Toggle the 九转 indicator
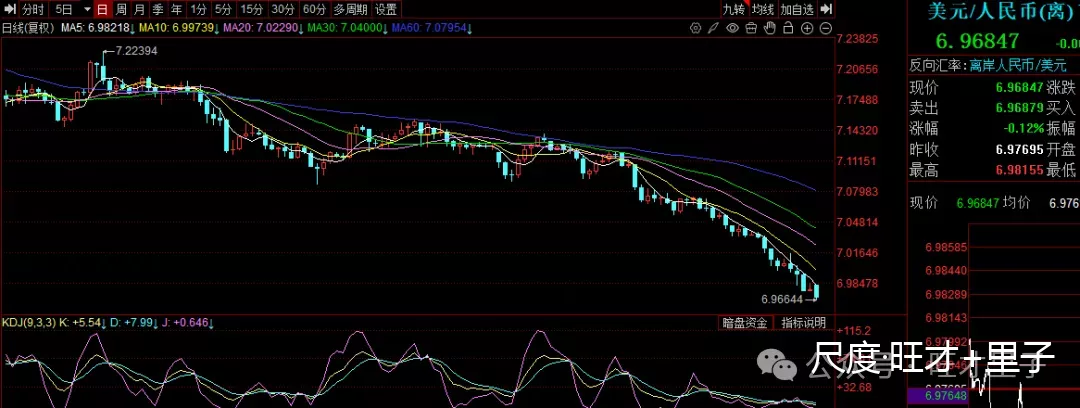 (x=733, y=9)
